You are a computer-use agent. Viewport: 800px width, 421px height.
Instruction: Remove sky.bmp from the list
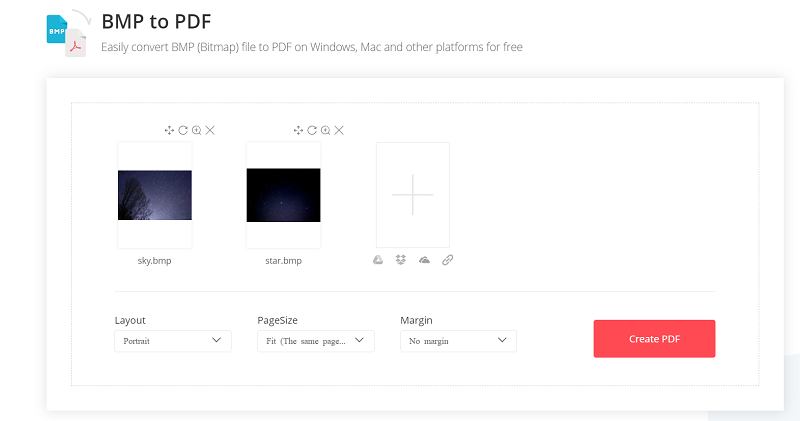click(210, 130)
